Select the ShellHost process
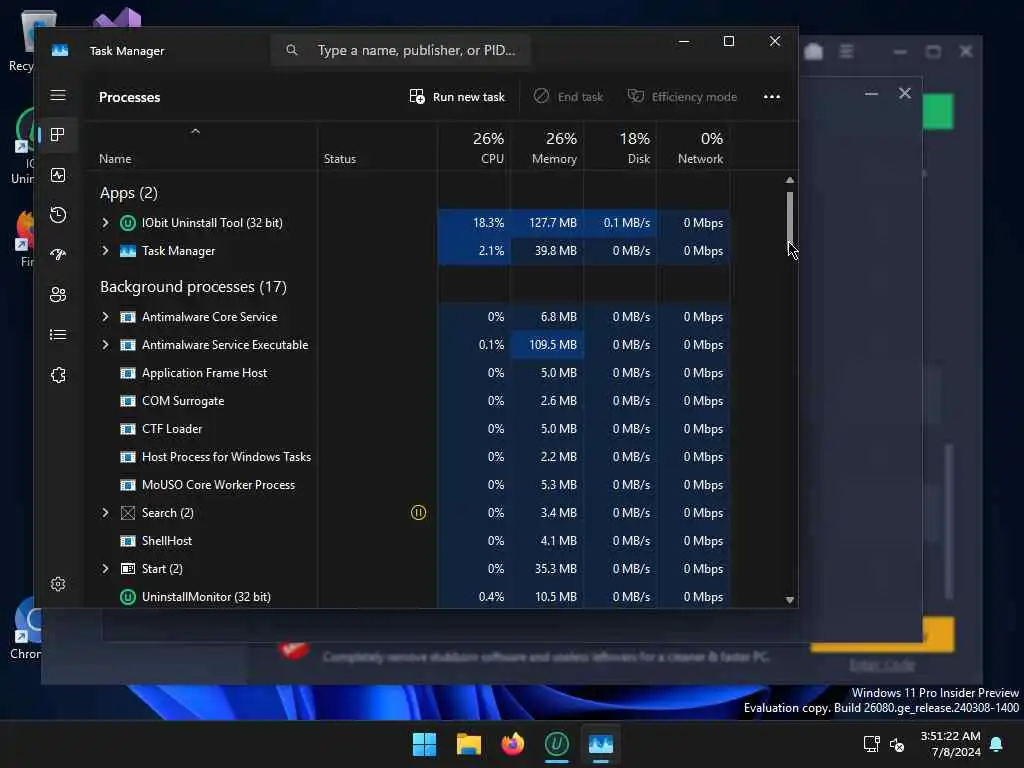 [410, 541]
